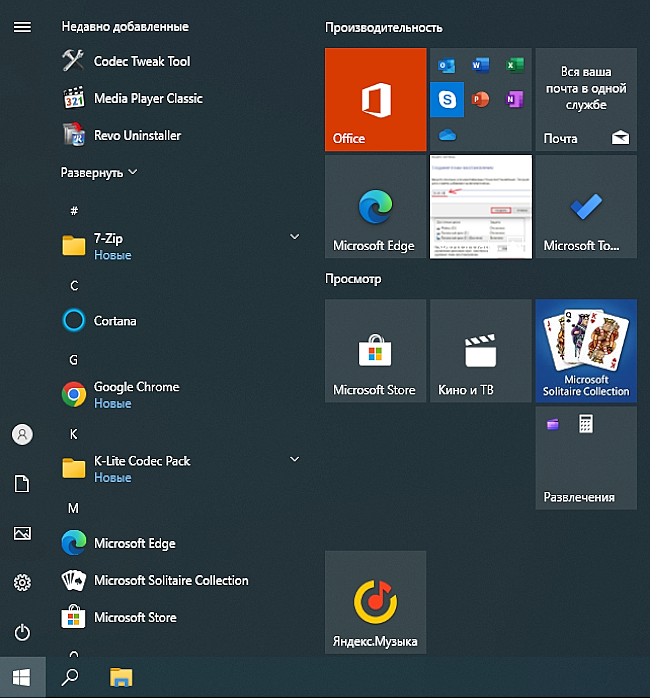The width and height of the screenshot is (650, 700).
Task: Open Pictures from the Start sidebar
Action: [x=22, y=533]
